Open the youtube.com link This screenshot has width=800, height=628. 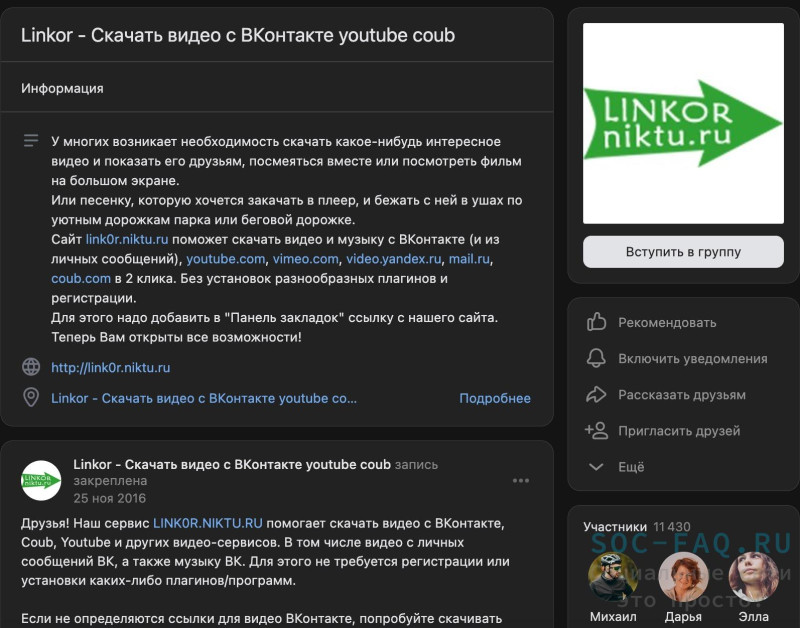pos(226,259)
